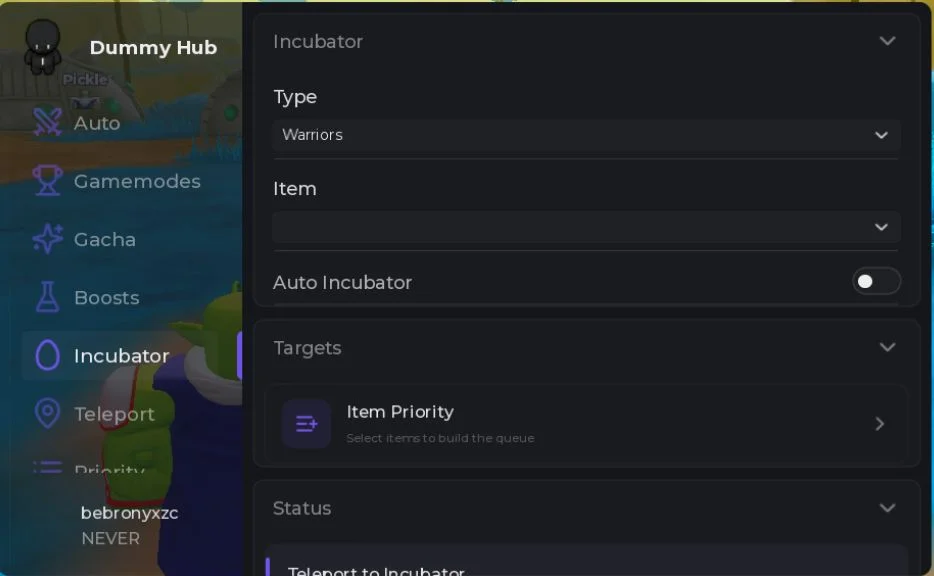Image resolution: width=934 pixels, height=576 pixels.
Task: Collapse the Status section chevron
Action: (887, 508)
